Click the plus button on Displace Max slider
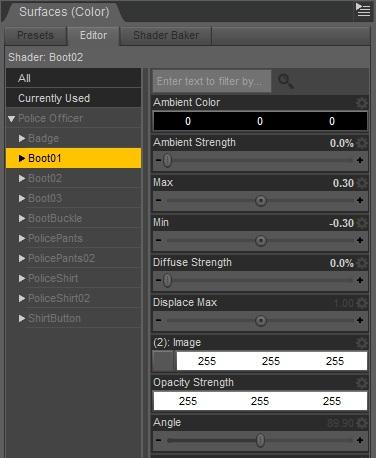This screenshot has height=458, width=376. [x=360, y=320]
